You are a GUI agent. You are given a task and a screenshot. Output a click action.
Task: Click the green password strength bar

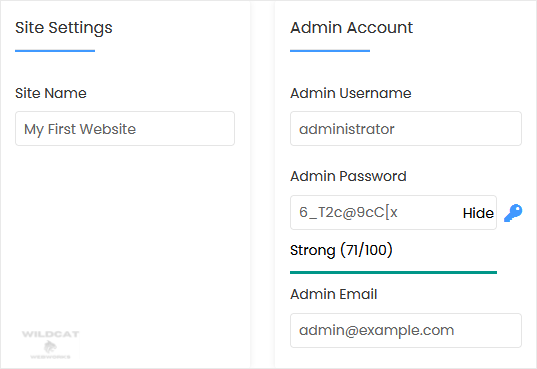pyautogui.click(x=393, y=272)
